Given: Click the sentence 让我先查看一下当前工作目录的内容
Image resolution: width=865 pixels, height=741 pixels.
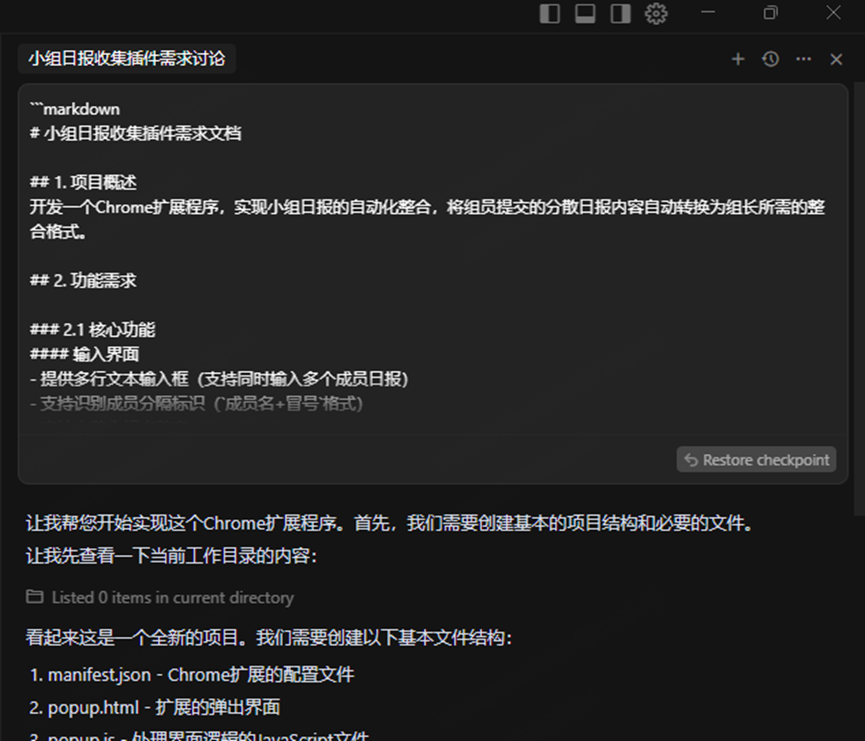Looking at the screenshot, I should pyautogui.click(x=172, y=556).
